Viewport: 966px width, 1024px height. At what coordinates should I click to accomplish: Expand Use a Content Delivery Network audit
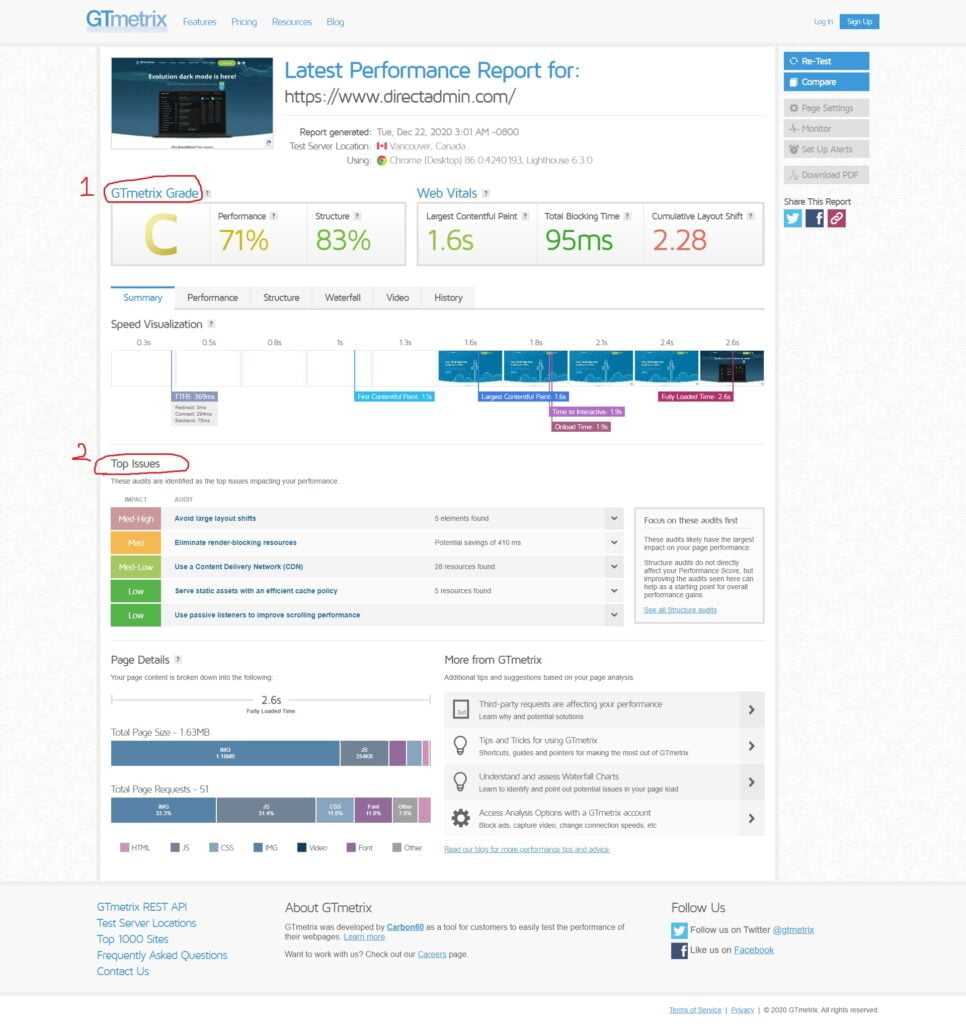coord(614,567)
